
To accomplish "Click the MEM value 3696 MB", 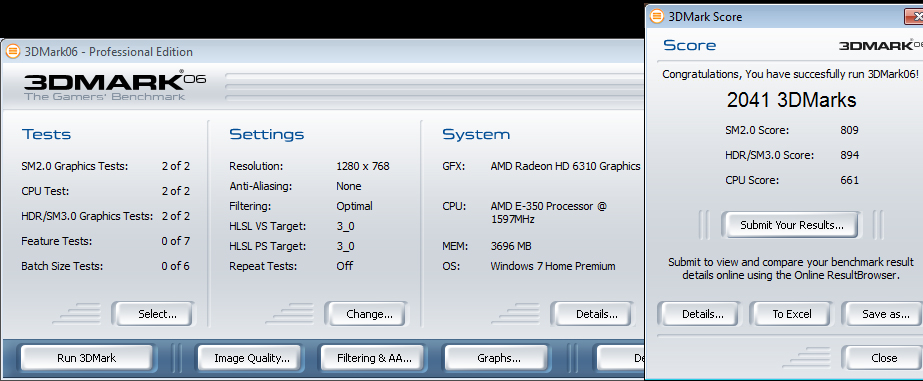I will [x=511, y=246].
